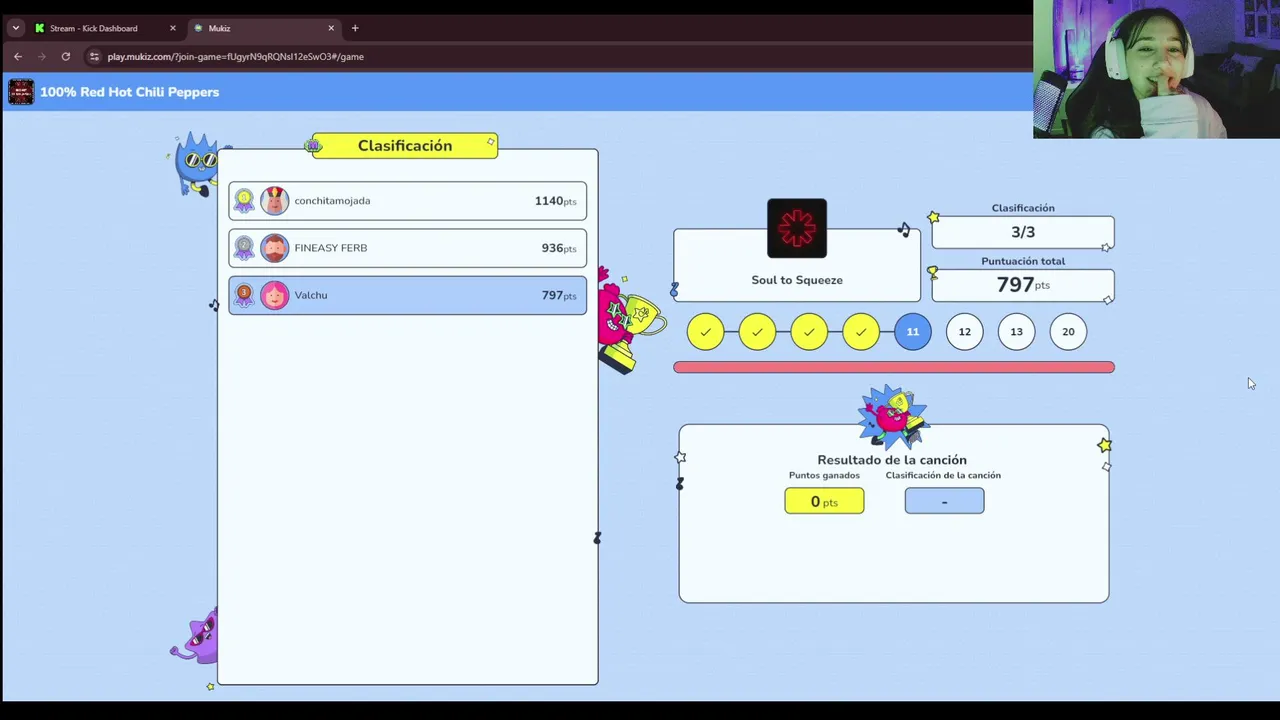Click the 0 pts points-earned badge
The height and width of the screenshot is (720, 1280).
pos(824,501)
